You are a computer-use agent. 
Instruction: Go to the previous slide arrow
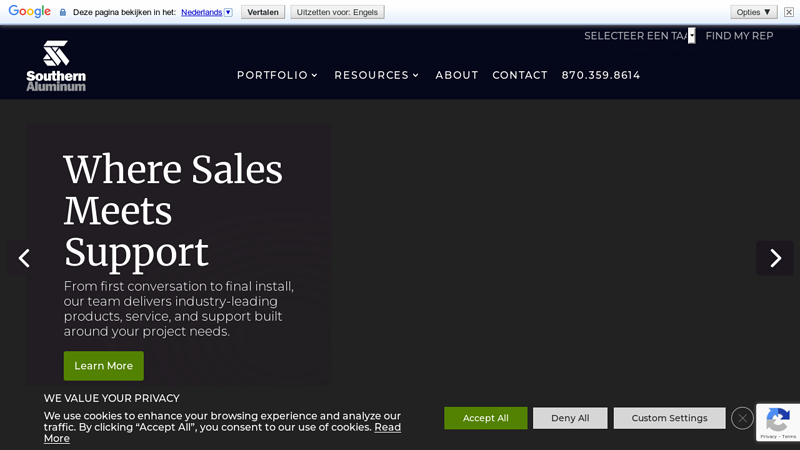point(24,258)
